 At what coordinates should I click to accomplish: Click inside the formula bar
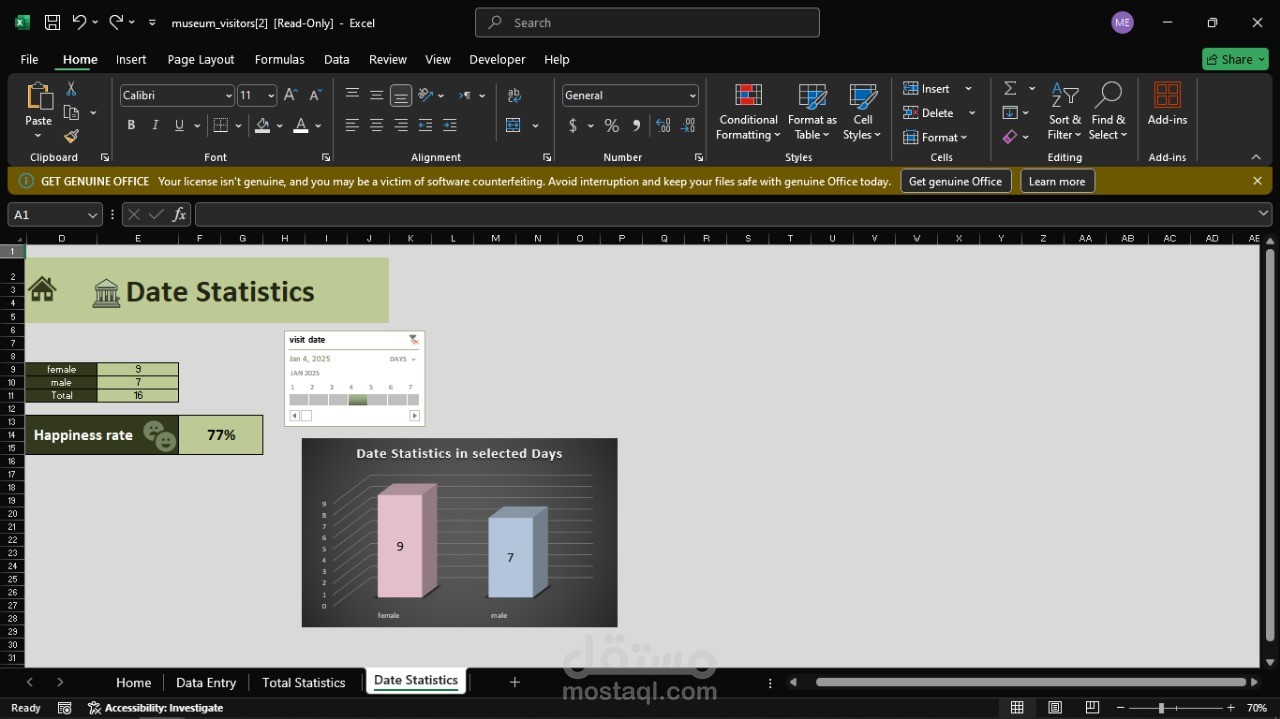[600, 213]
